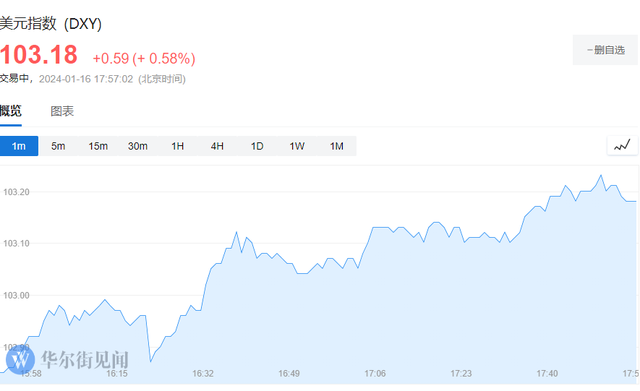Select the 5m timeframe
Screen dimensions: 640x391
point(58,146)
